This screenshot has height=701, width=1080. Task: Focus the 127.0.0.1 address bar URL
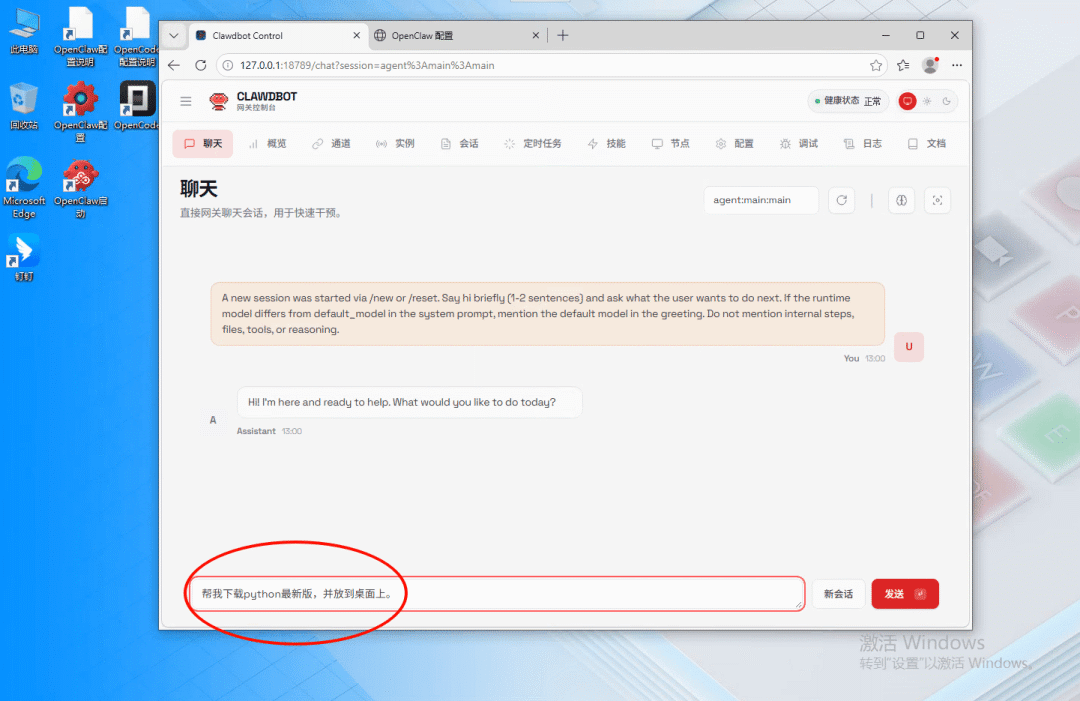367,65
